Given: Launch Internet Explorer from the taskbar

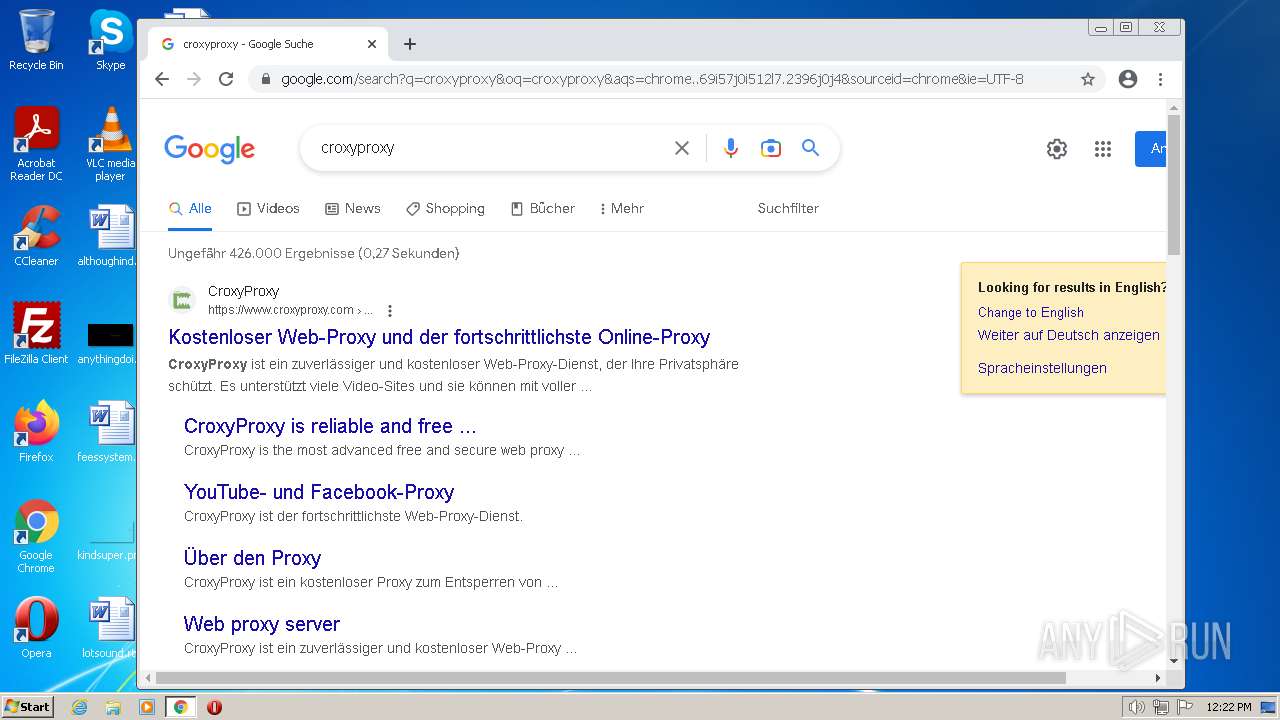Looking at the screenshot, I should [80, 707].
